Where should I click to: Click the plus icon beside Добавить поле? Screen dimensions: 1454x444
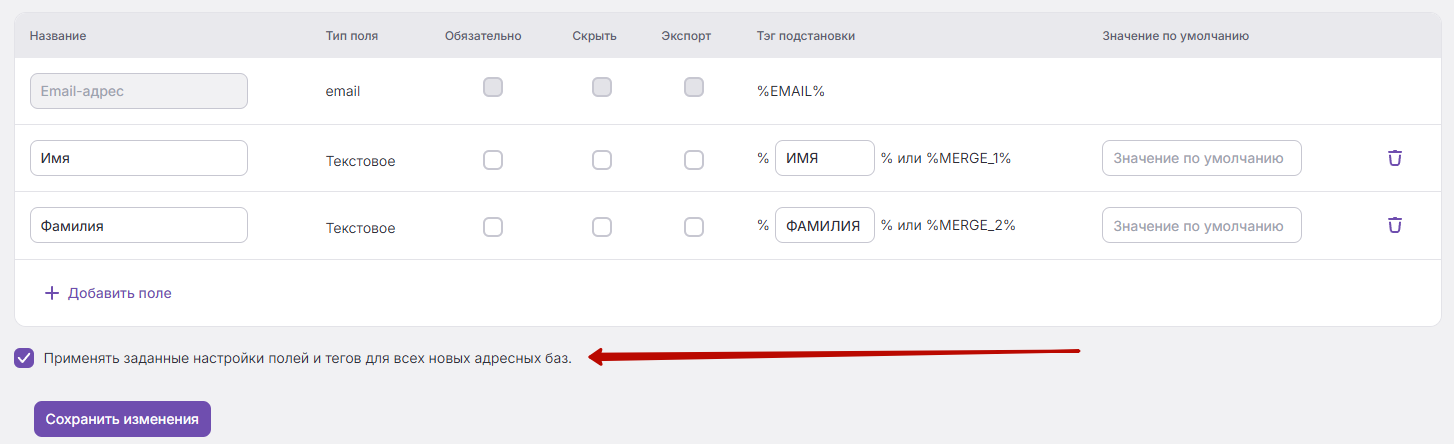(53, 293)
